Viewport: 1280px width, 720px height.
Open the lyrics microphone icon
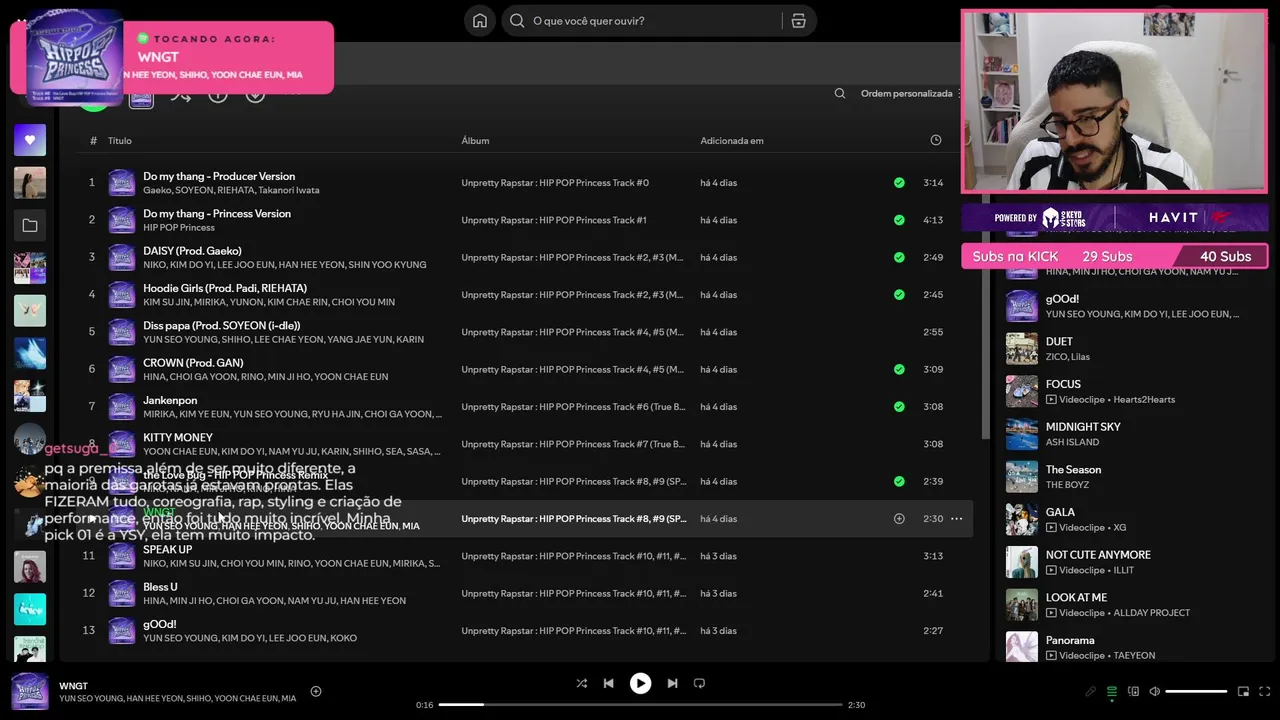pyautogui.click(x=1090, y=691)
